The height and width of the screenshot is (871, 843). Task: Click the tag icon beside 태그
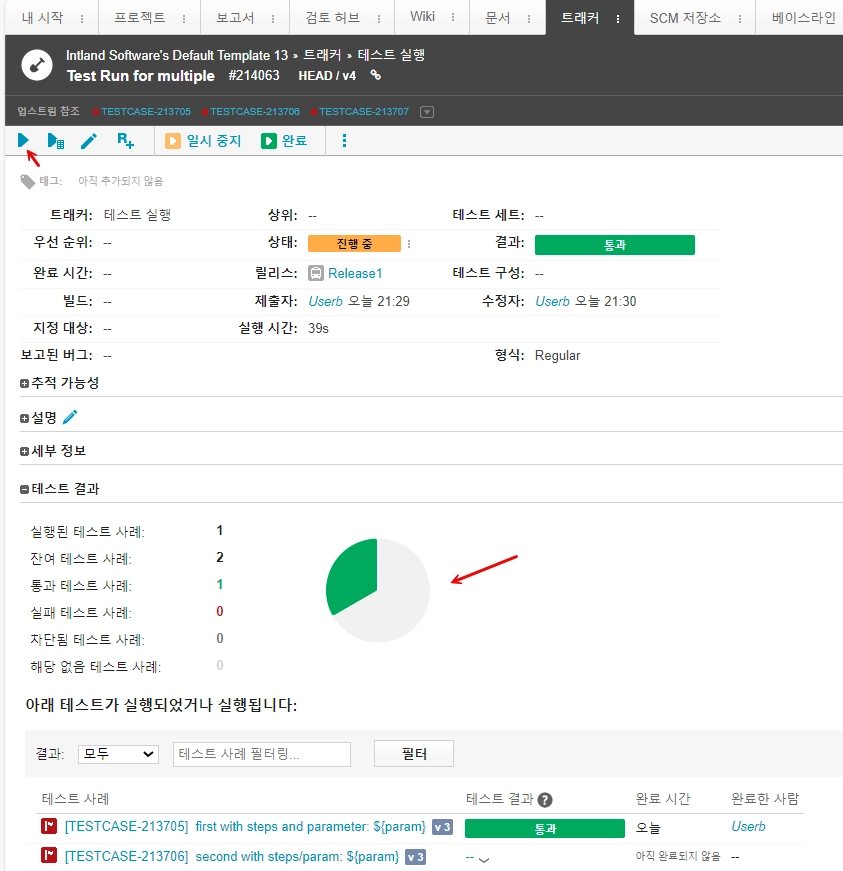[x=27, y=182]
